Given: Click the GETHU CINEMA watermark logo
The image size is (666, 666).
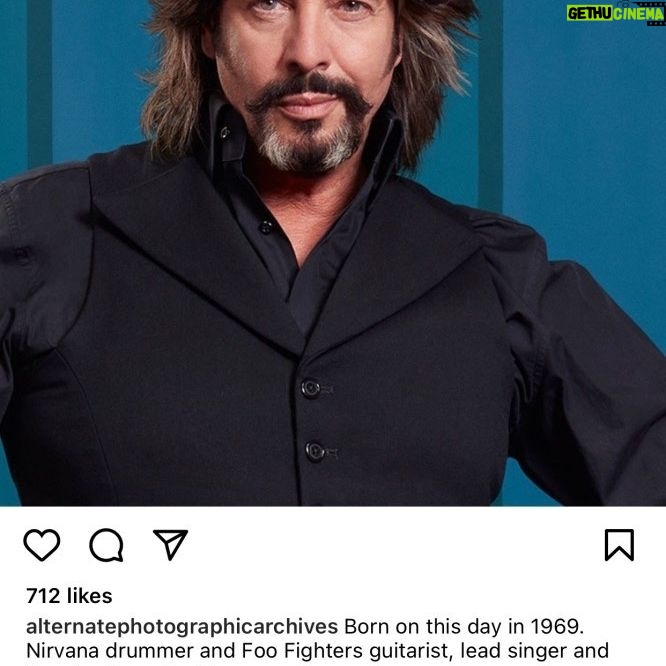Looking at the screenshot, I should coord(615,14).
